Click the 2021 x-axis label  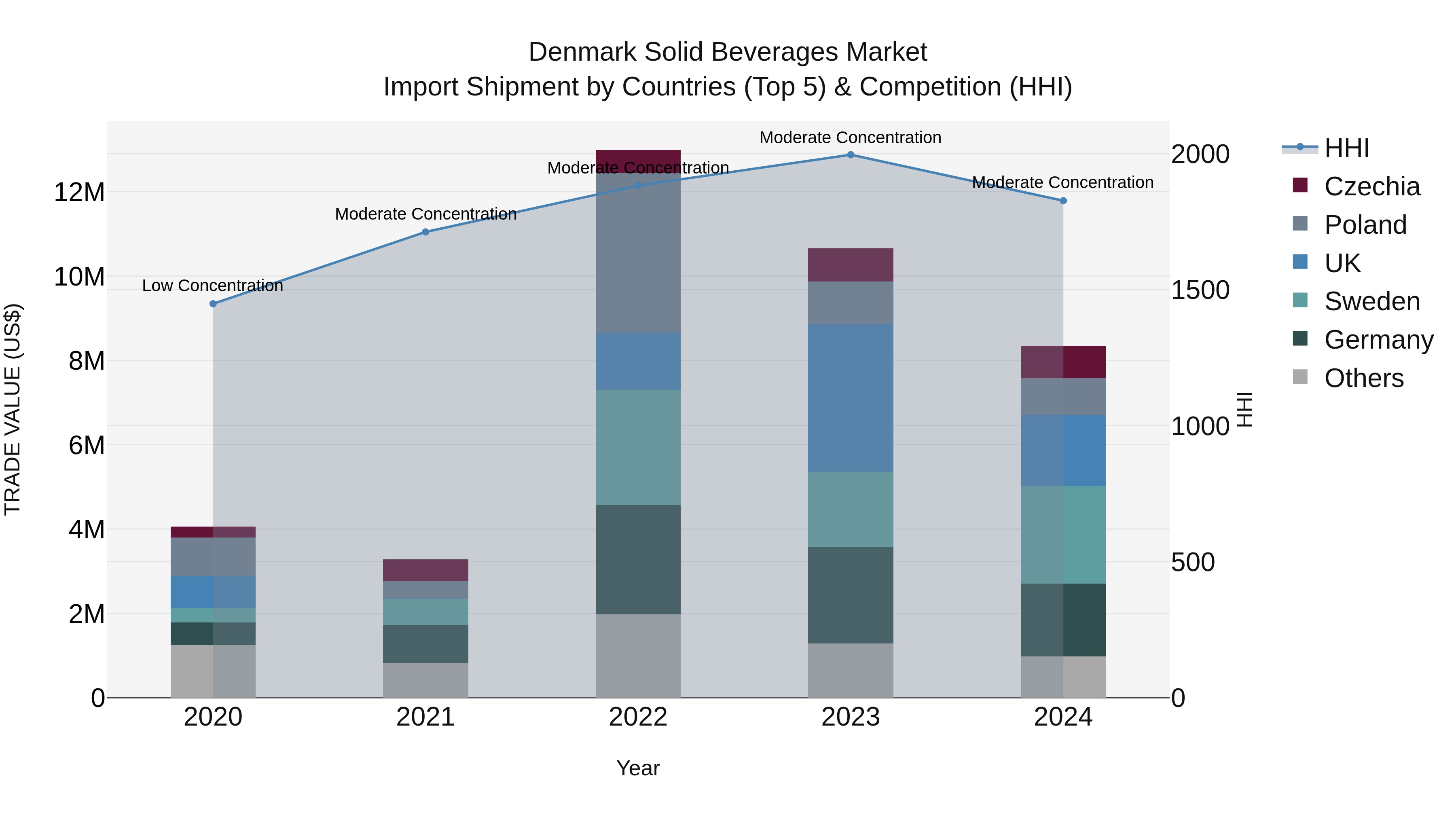click(x=425, y=717)
